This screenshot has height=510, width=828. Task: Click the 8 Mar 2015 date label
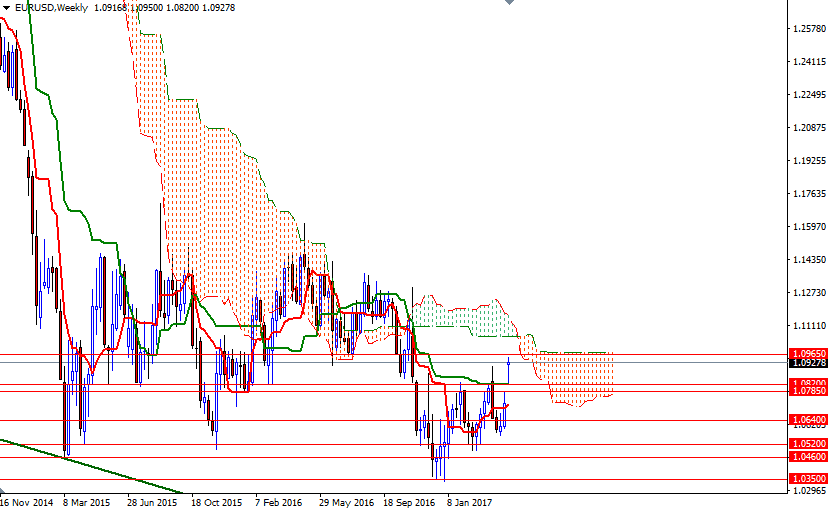pos(87,503)
